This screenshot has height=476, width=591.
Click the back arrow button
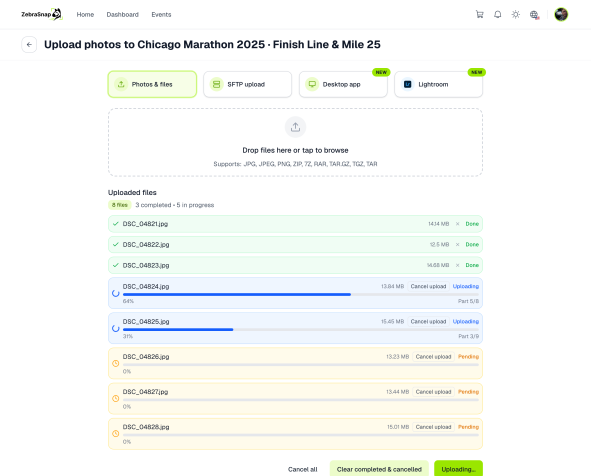coord(29,44)
